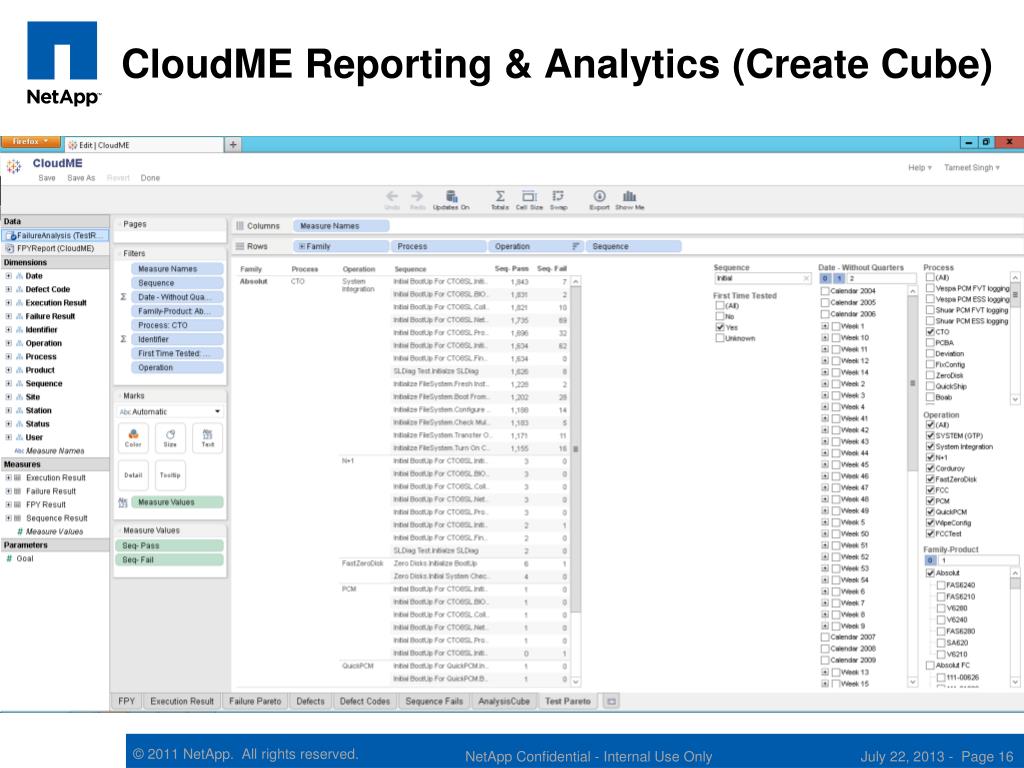The height and width of the screenshot is (768, 1024).
Task: Click the Export icon
Action: coord(599,196)
